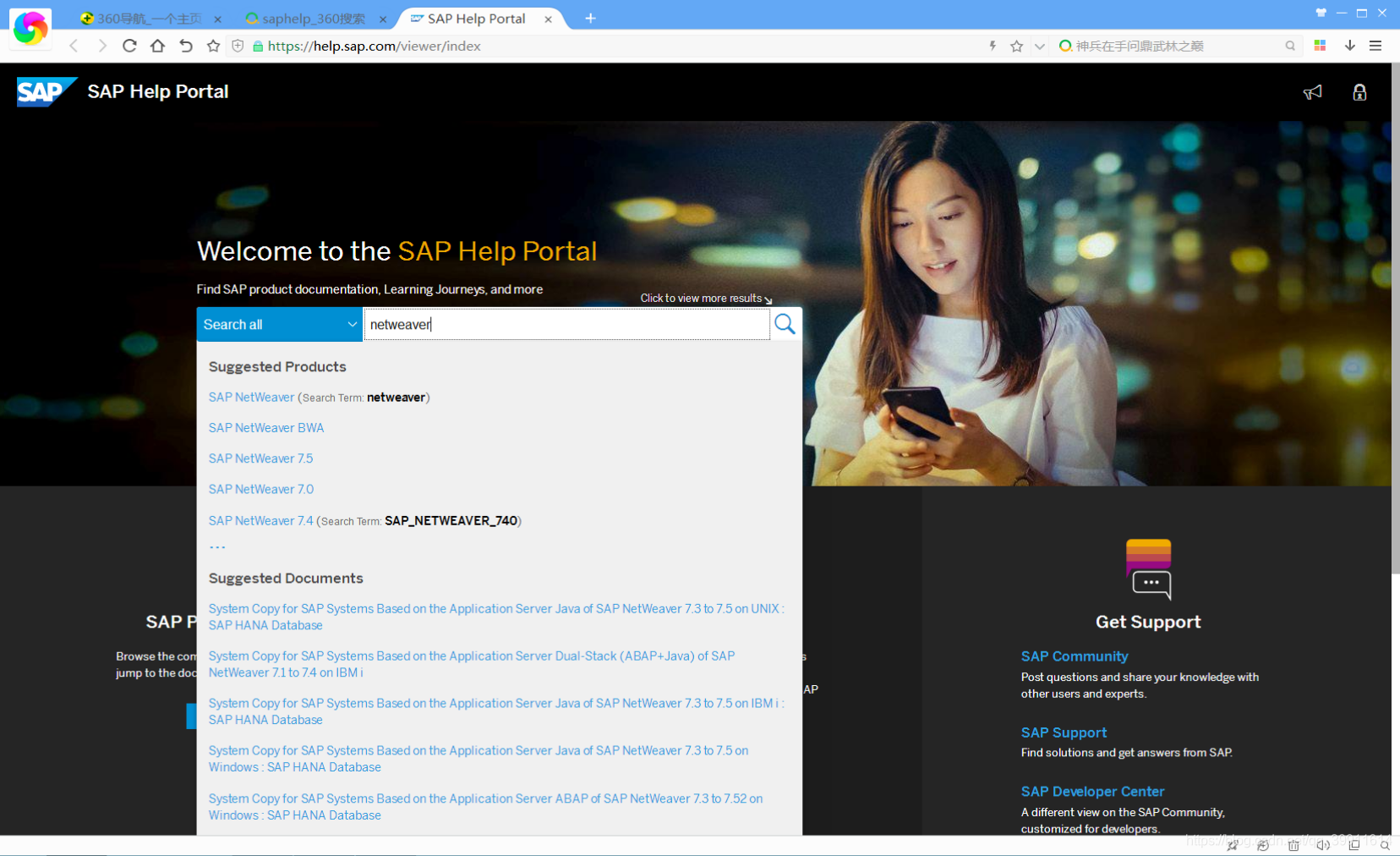The image size is (1400, 856).
Task: Open System Copy ABAP on Windows document
Action: (485, 807)
